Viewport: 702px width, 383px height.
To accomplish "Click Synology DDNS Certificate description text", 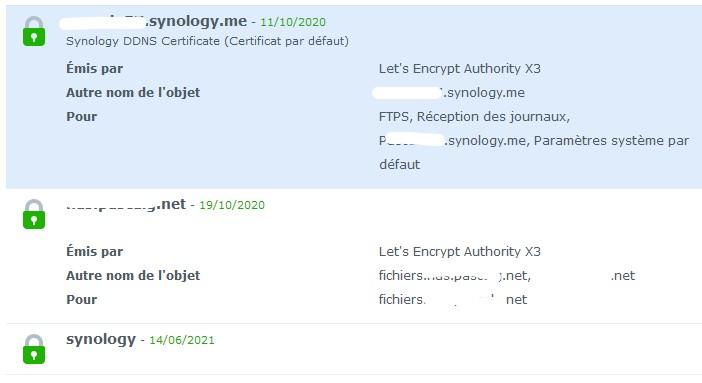I will coord(207,41).
